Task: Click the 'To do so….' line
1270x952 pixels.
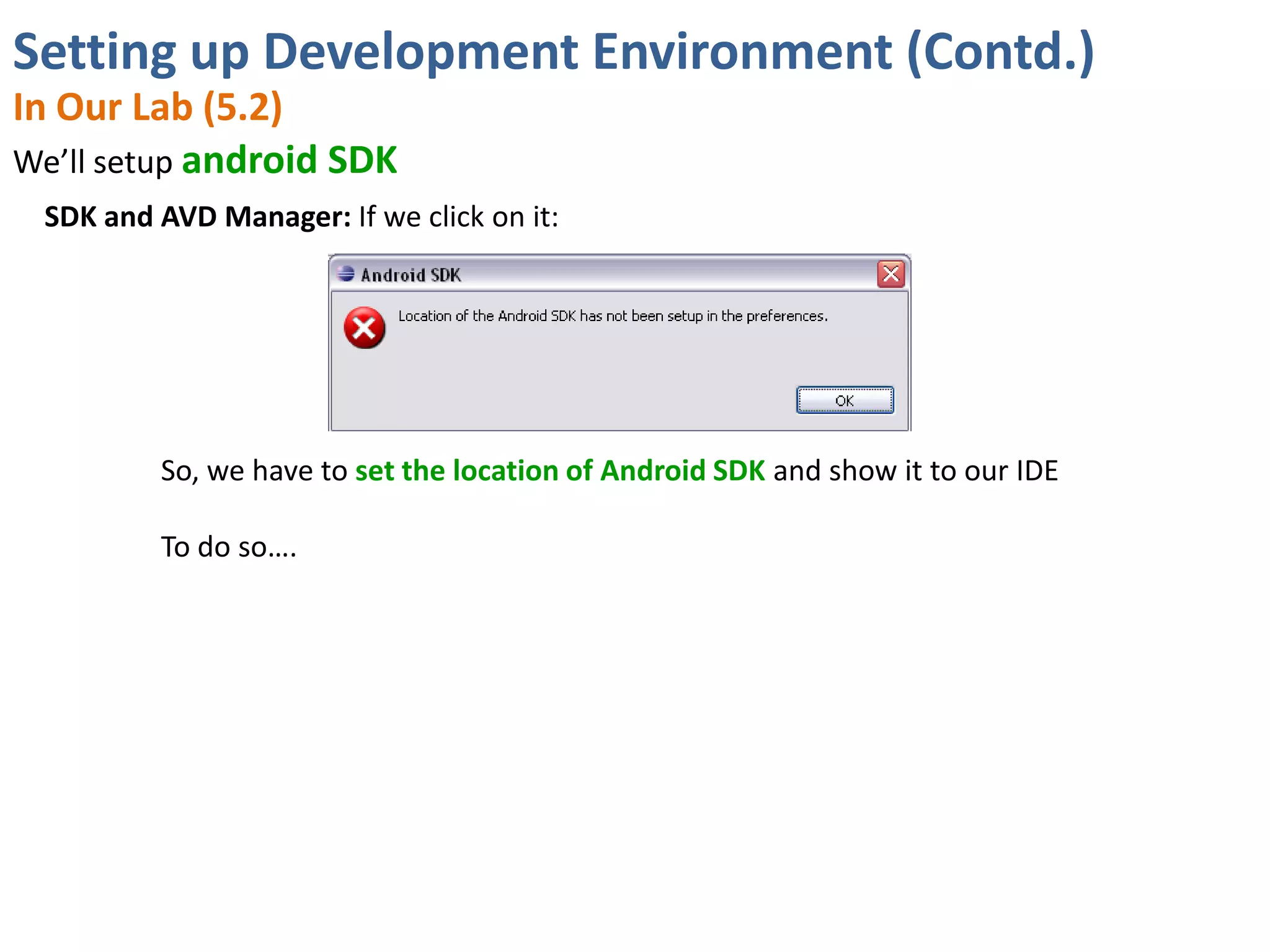Action: coord(229,547)
